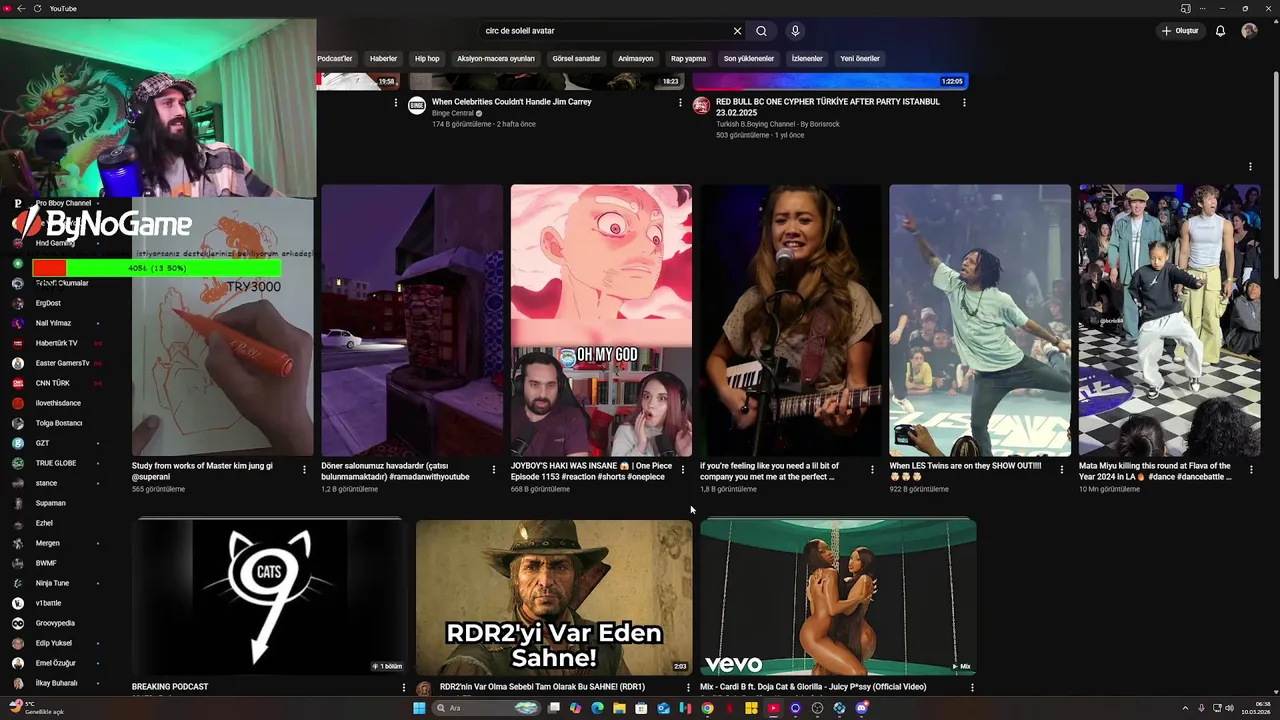Open options for the BREAKING PODCAST item
1280x720 pixels.
point(404,688)
